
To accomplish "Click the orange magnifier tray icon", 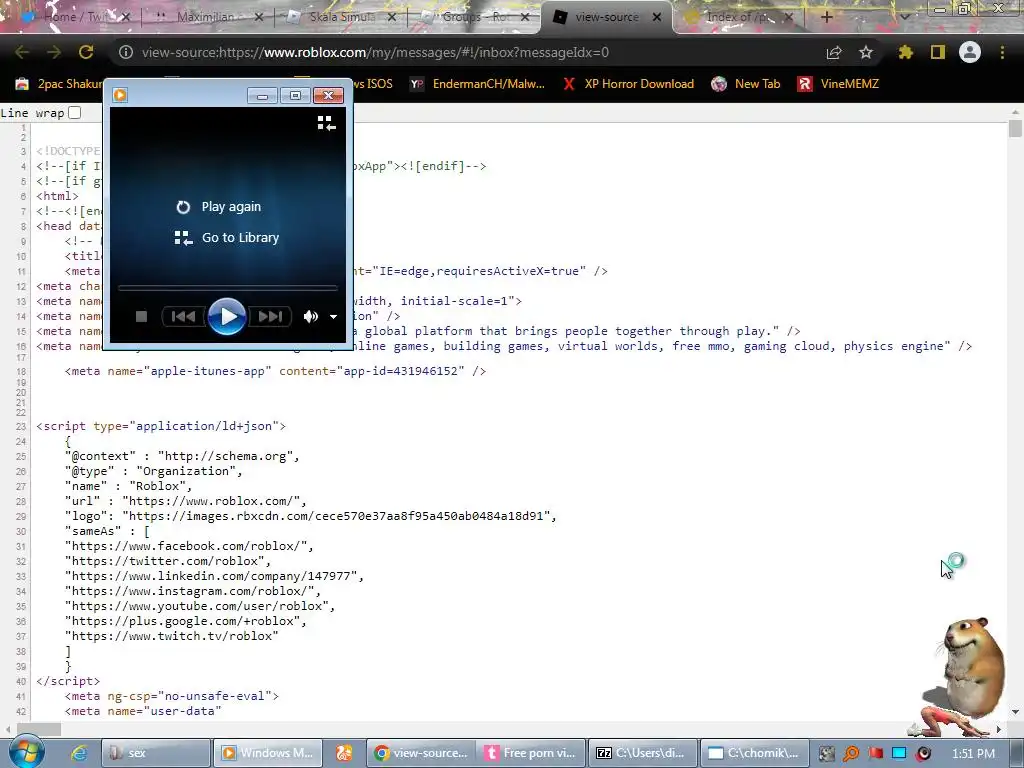I will pos(851,754).
